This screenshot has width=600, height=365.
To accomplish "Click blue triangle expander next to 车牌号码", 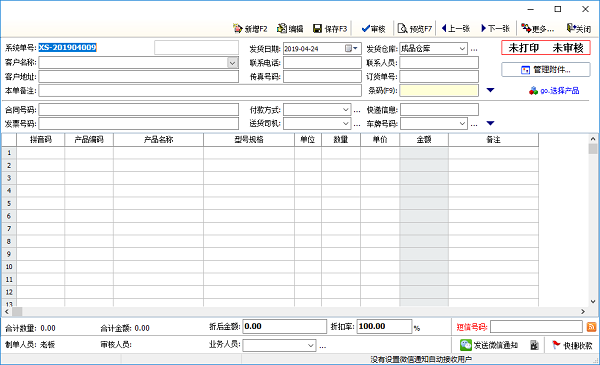I will coord(490,123).
